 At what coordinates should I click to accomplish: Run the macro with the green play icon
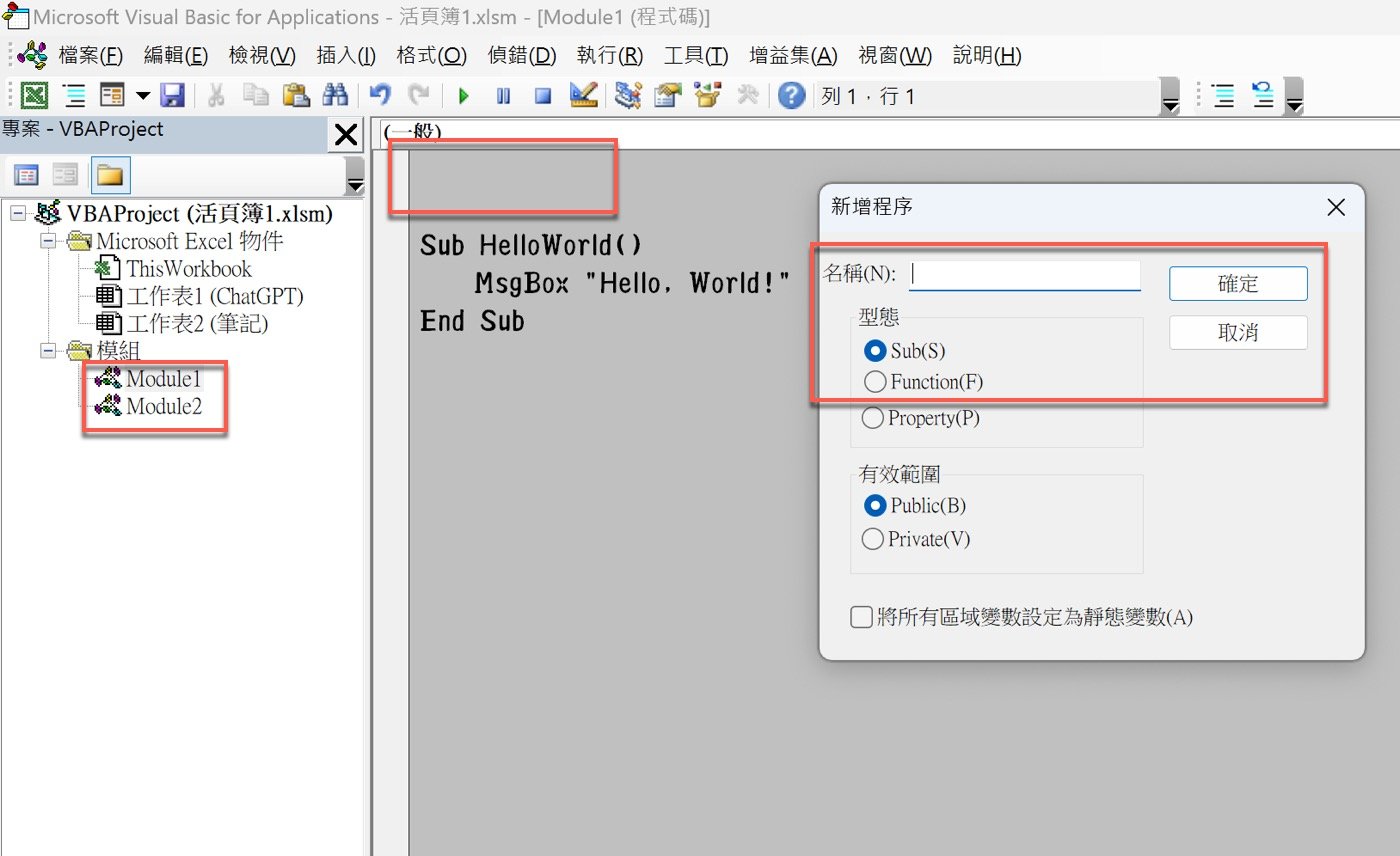[x=464, y=96]
